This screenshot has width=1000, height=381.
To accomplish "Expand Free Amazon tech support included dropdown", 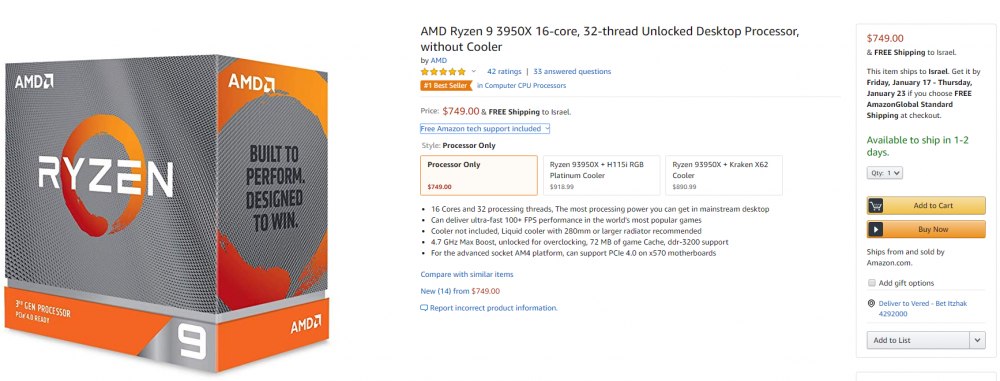I will [485, 129].
